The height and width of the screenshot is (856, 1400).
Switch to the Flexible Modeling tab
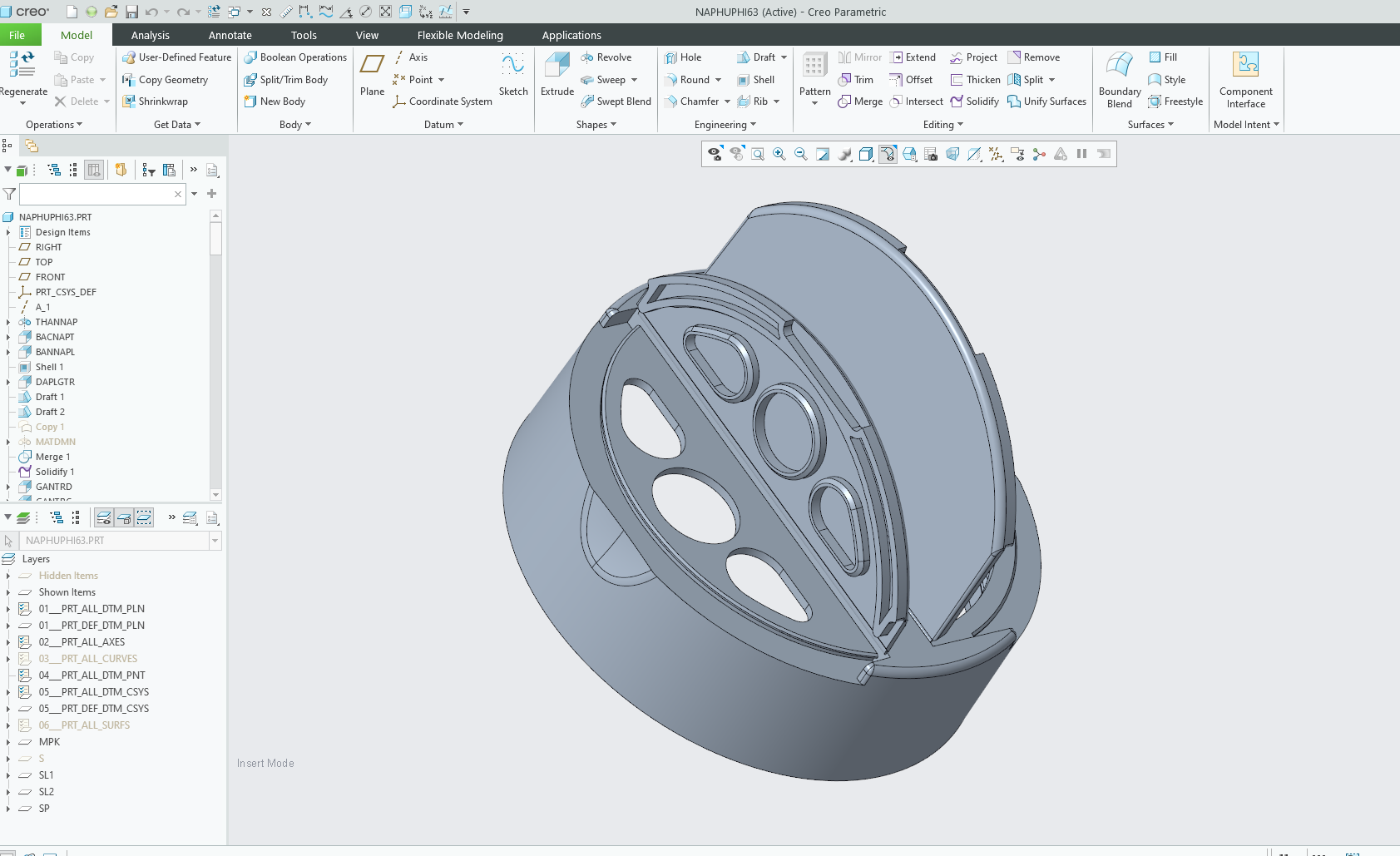459,35
